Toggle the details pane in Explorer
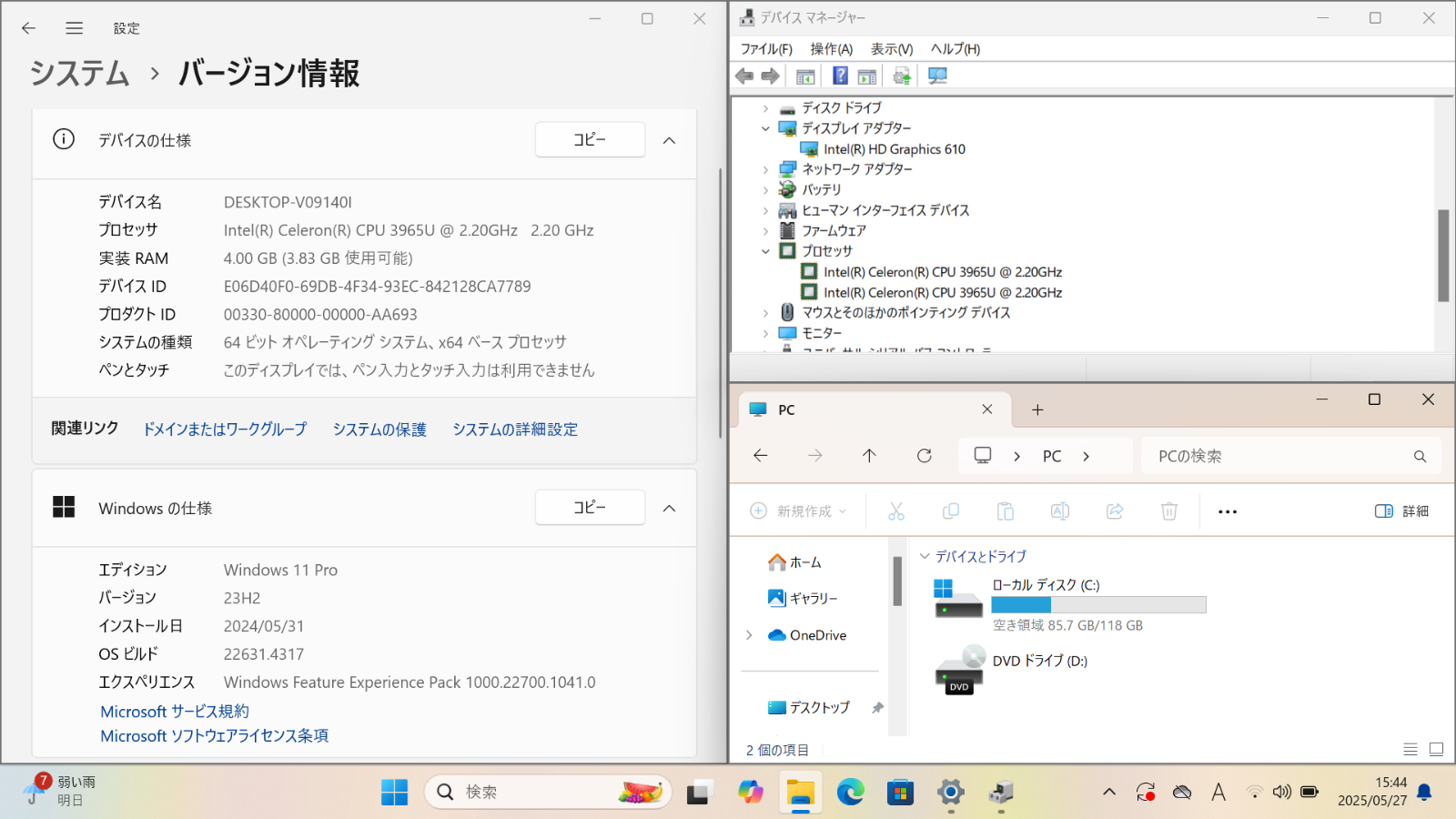 point(1401,511)
